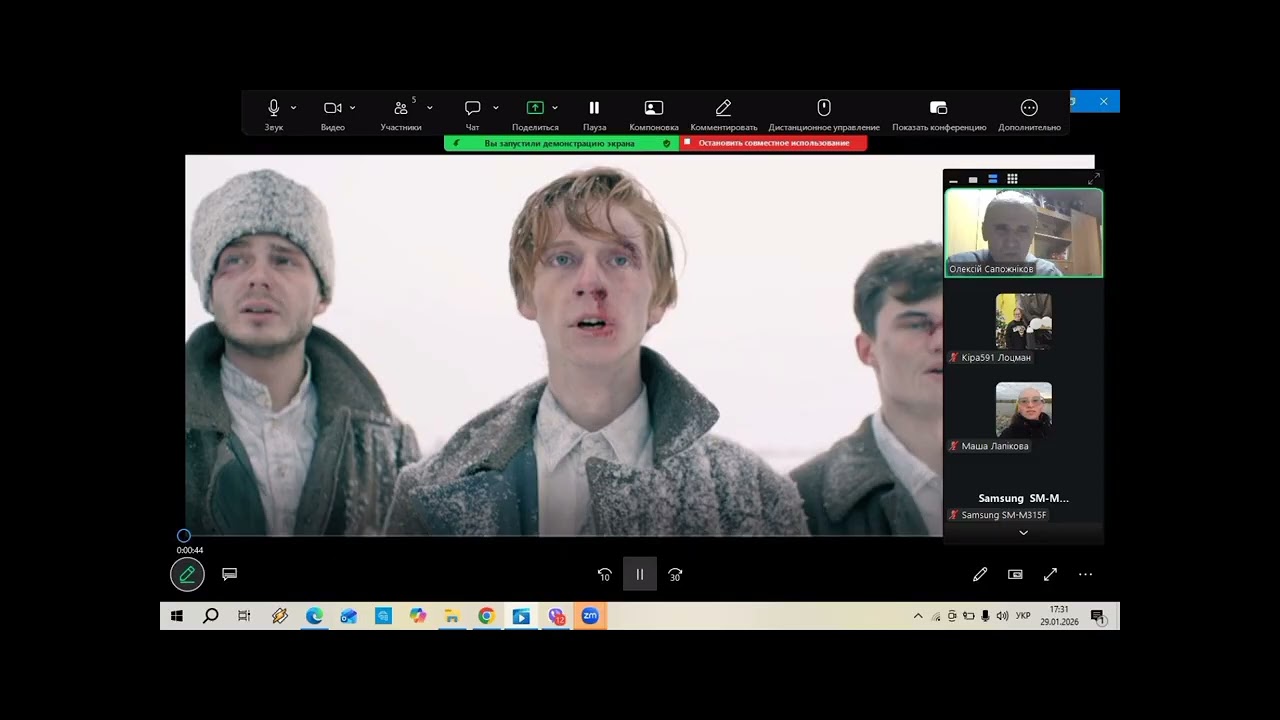Show more participants with down chevron
The width and height of the screenshot is (1280, 720).
(x=1023, y=533)
